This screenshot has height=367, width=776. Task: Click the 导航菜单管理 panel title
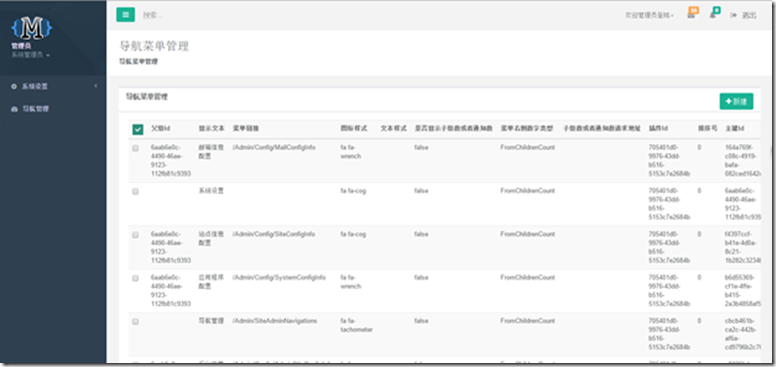tap(147, 96)
